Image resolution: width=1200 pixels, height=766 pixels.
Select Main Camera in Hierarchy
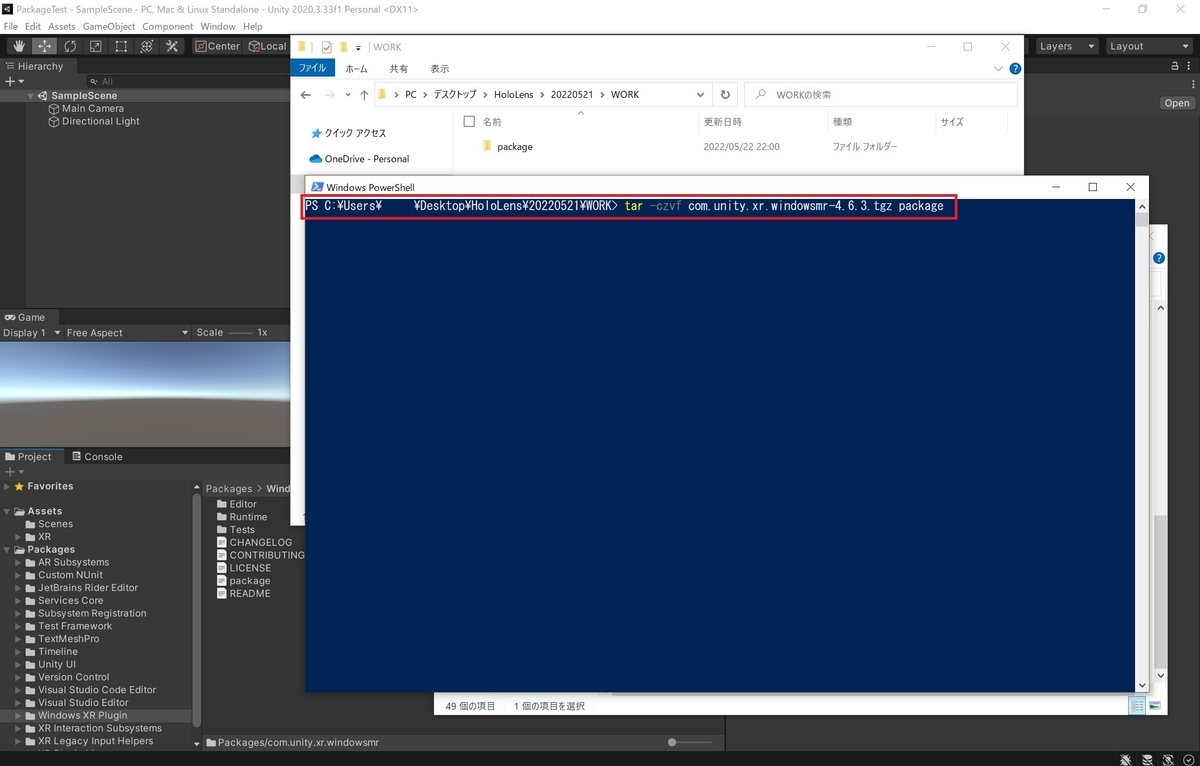click(93, 108)
